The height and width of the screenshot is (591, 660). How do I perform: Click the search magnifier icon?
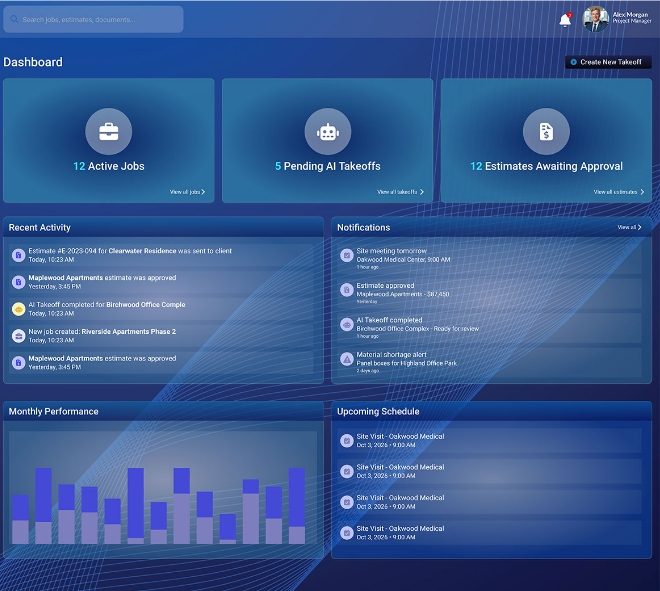[14, 19]
